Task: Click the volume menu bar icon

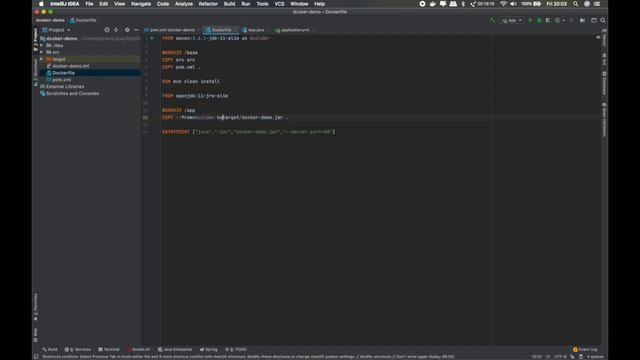Action: pyautogui.click(x=513, y=4)
